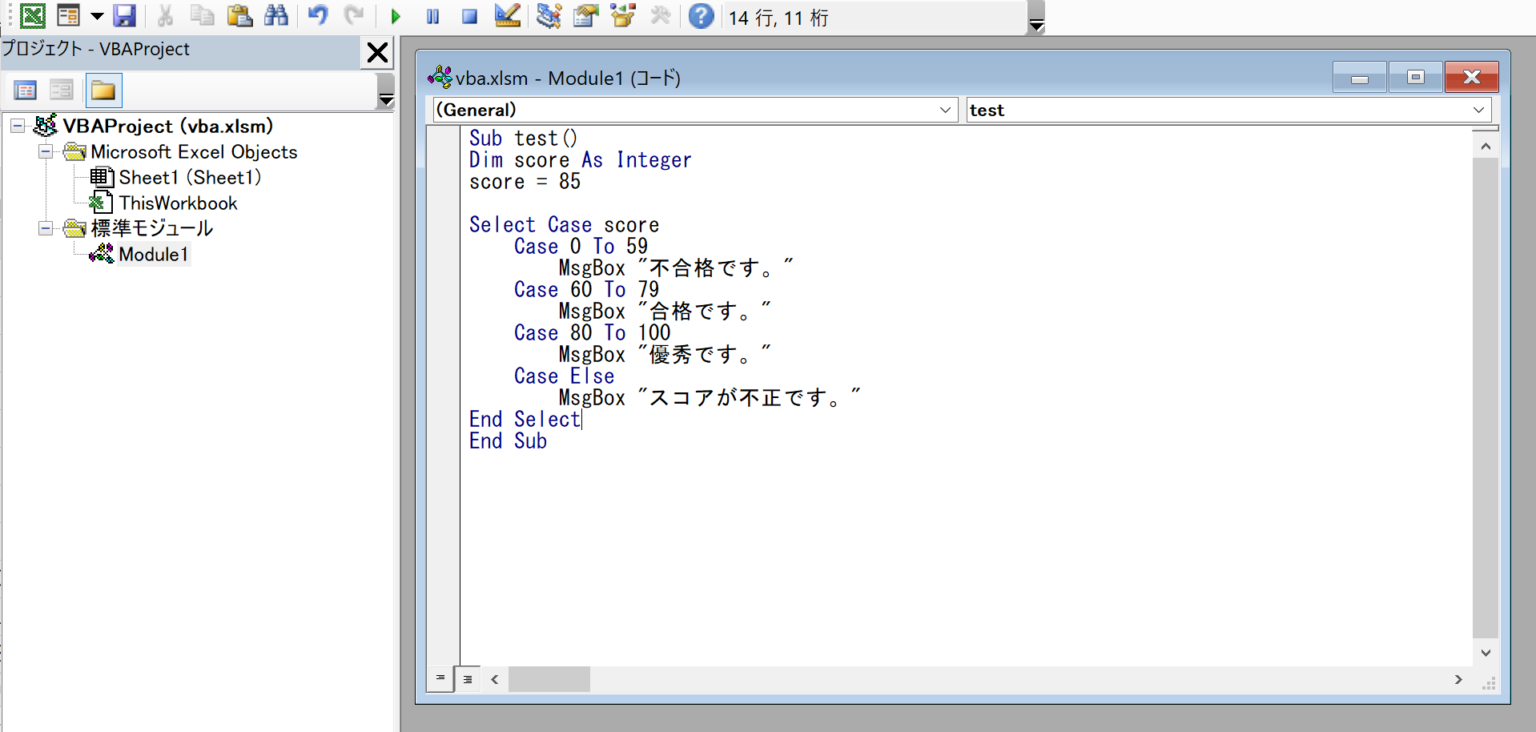Open the Properties Window icon
This screenshot has height=732, width=1536.
tap(586, 16)
